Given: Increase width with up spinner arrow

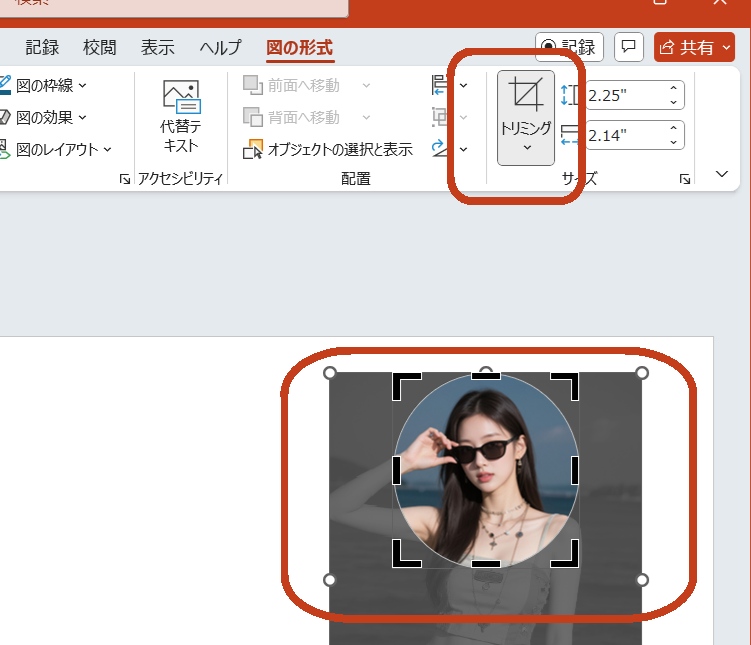Looking at the screenshot, I should pos(673,128).
